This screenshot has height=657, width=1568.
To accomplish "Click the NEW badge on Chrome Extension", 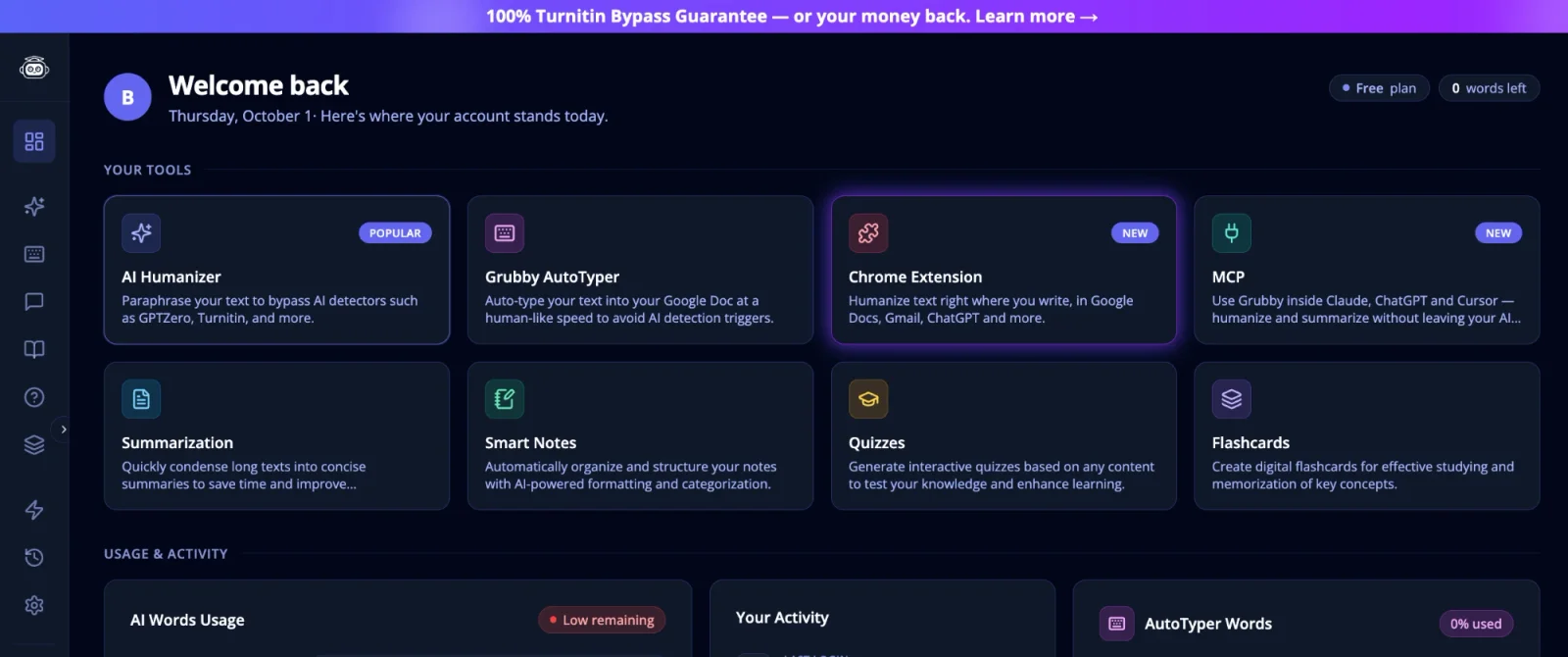I will point(1135,233).
